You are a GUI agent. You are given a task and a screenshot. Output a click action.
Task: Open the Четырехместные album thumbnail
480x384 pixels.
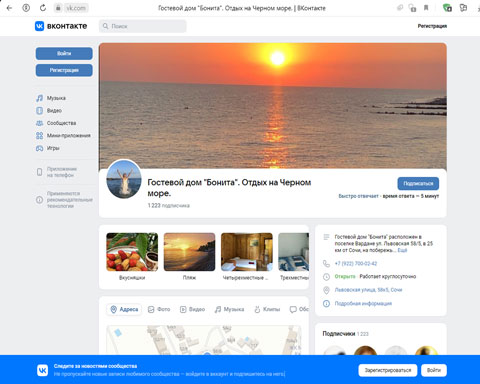pyautogui.click(x=247, y=252)
